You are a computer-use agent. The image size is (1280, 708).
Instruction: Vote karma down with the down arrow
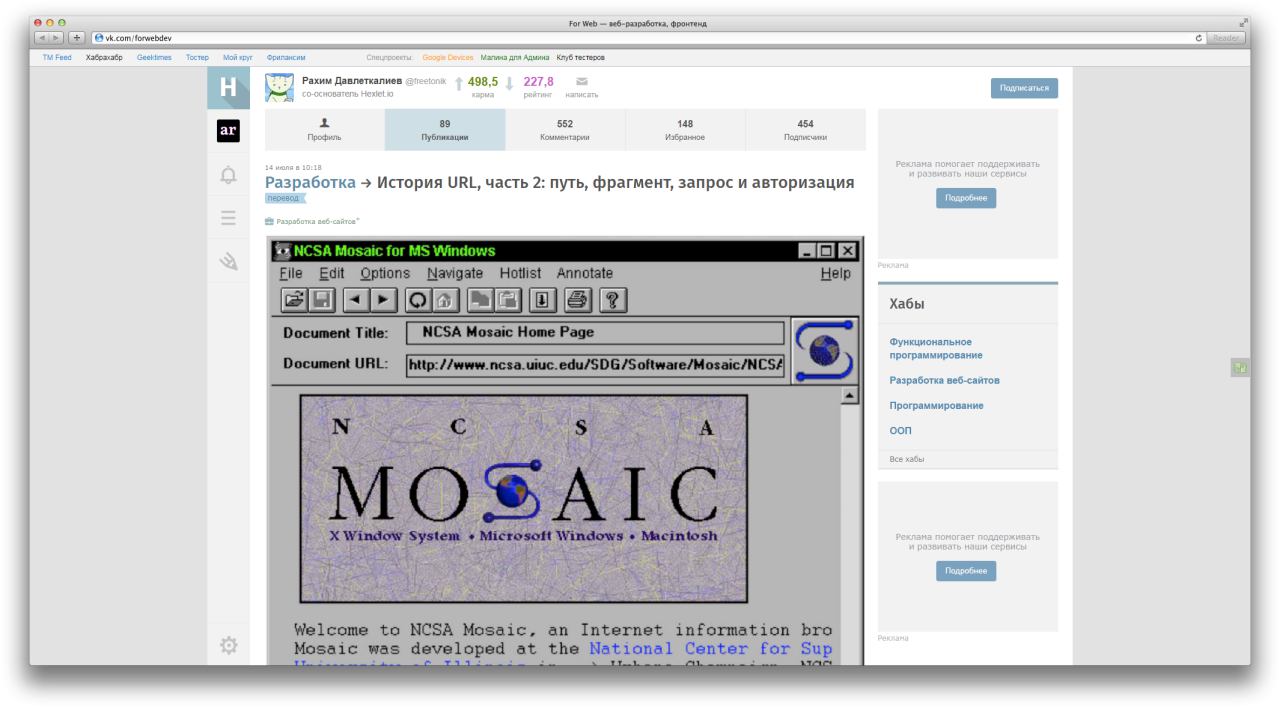[509, 84]
